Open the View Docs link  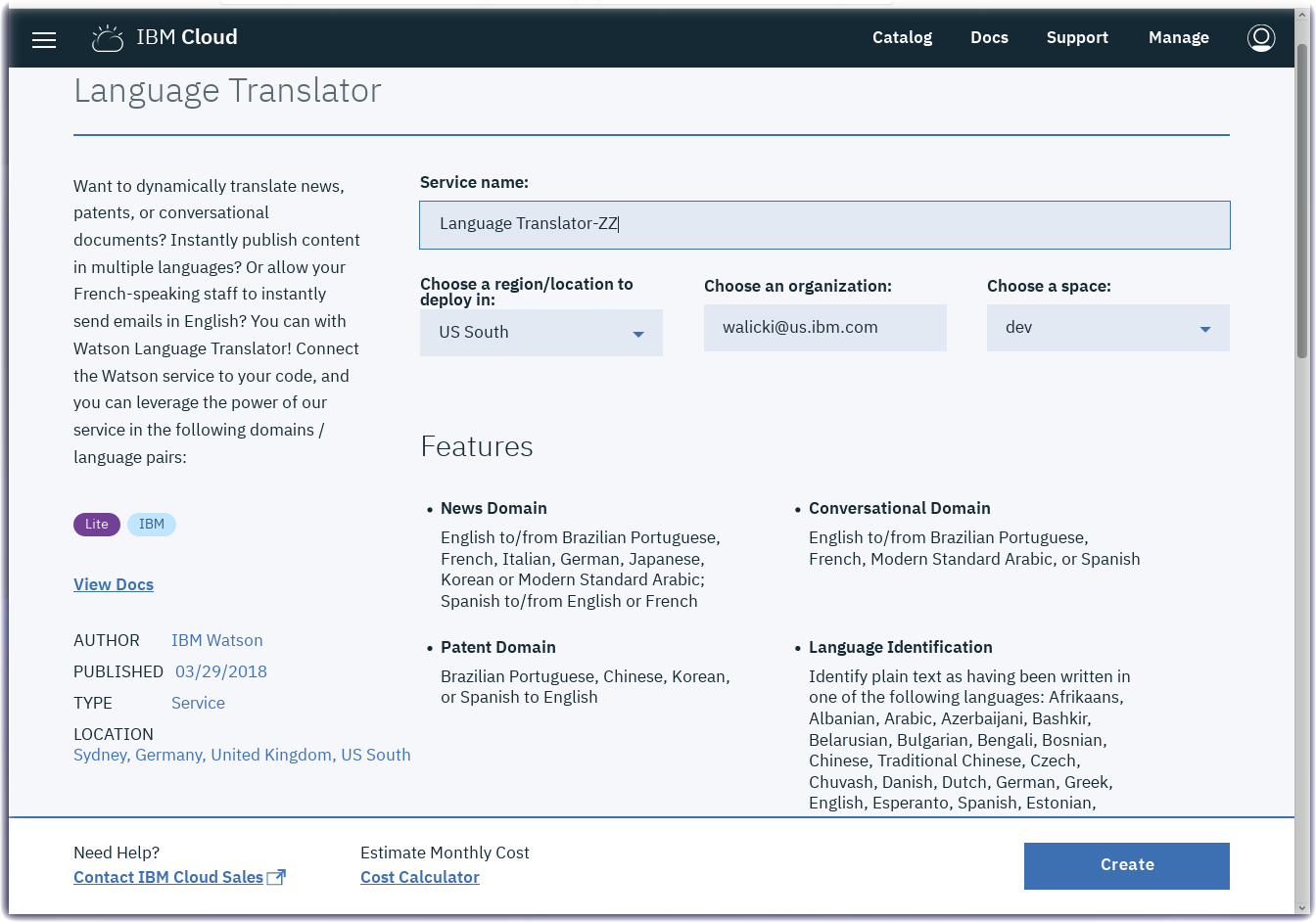coord(114,584)
